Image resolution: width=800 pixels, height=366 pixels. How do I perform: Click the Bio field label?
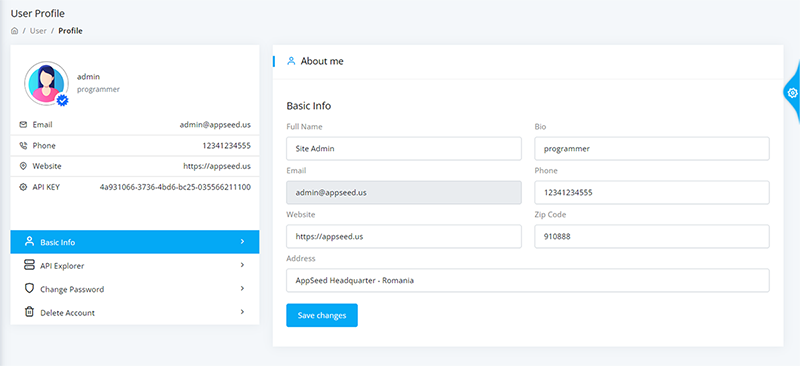coord(540,127)
